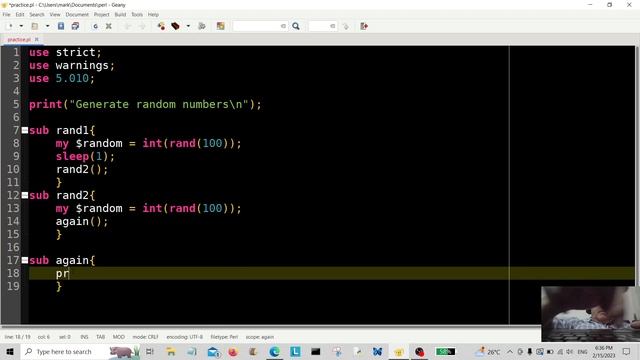Expand the New file template dropdown arrow

click(21, 26)
